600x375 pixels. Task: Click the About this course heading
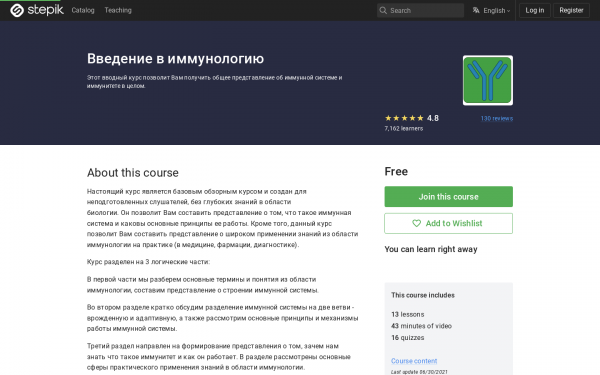point(133,173)
